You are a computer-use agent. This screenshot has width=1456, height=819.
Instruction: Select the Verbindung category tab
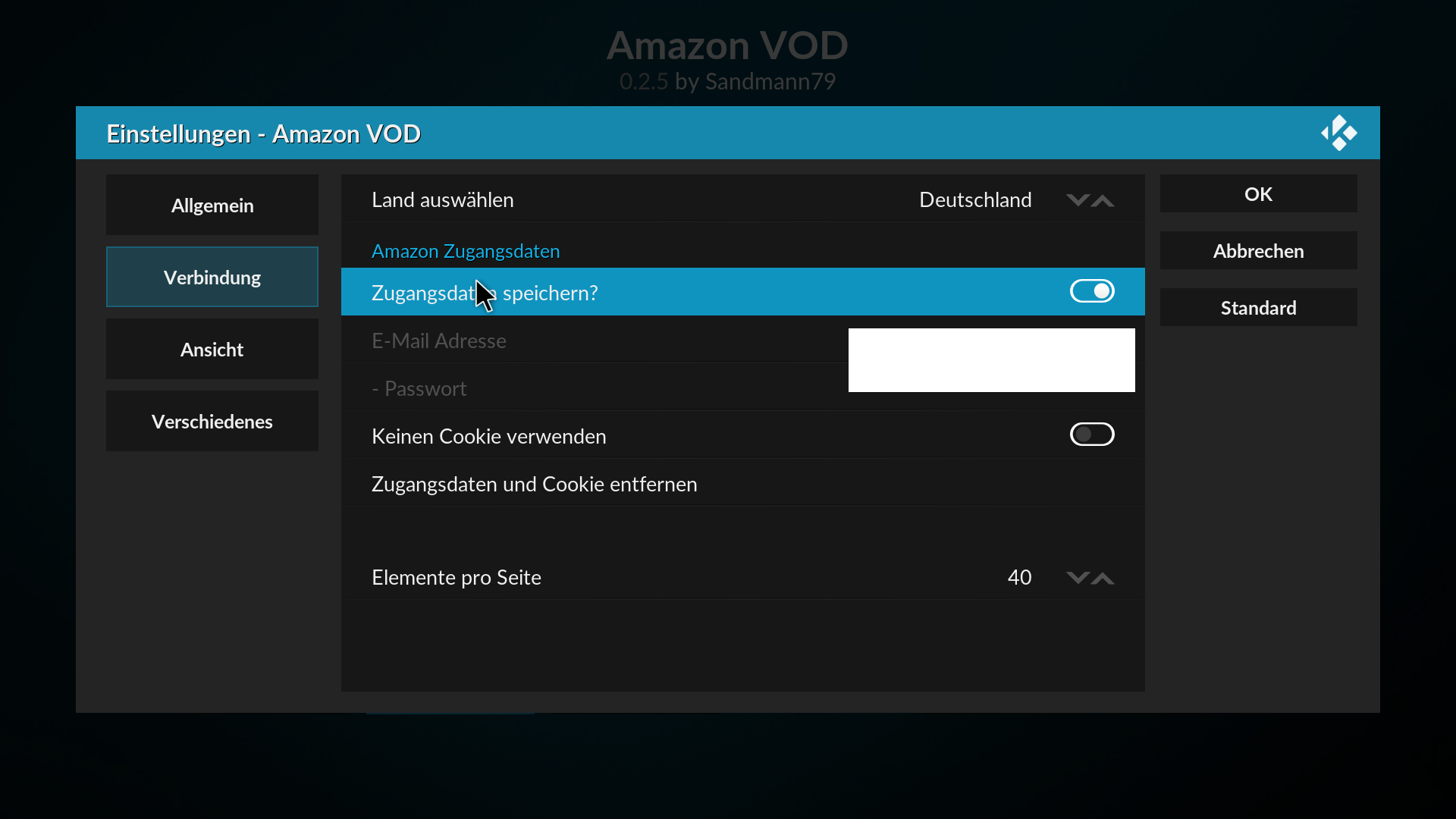tap(212, 277)
